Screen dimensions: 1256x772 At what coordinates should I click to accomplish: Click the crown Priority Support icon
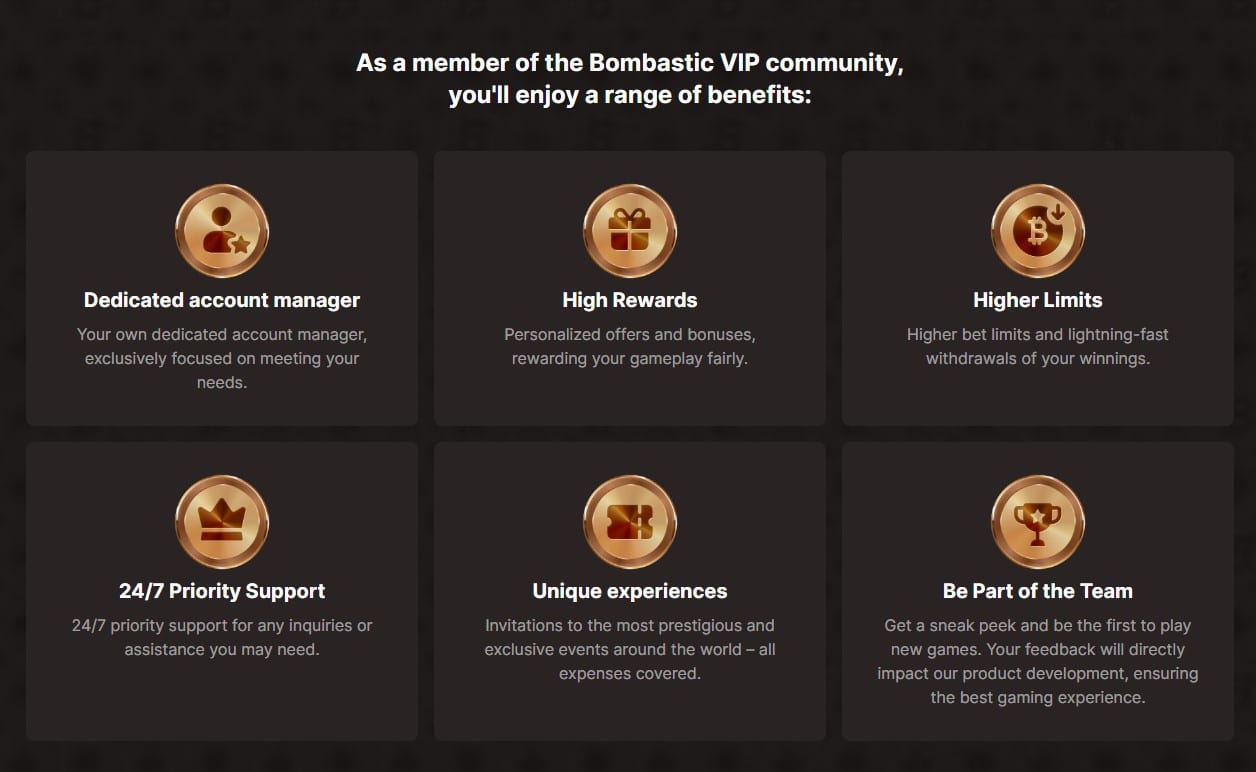[x=222, y=522]
